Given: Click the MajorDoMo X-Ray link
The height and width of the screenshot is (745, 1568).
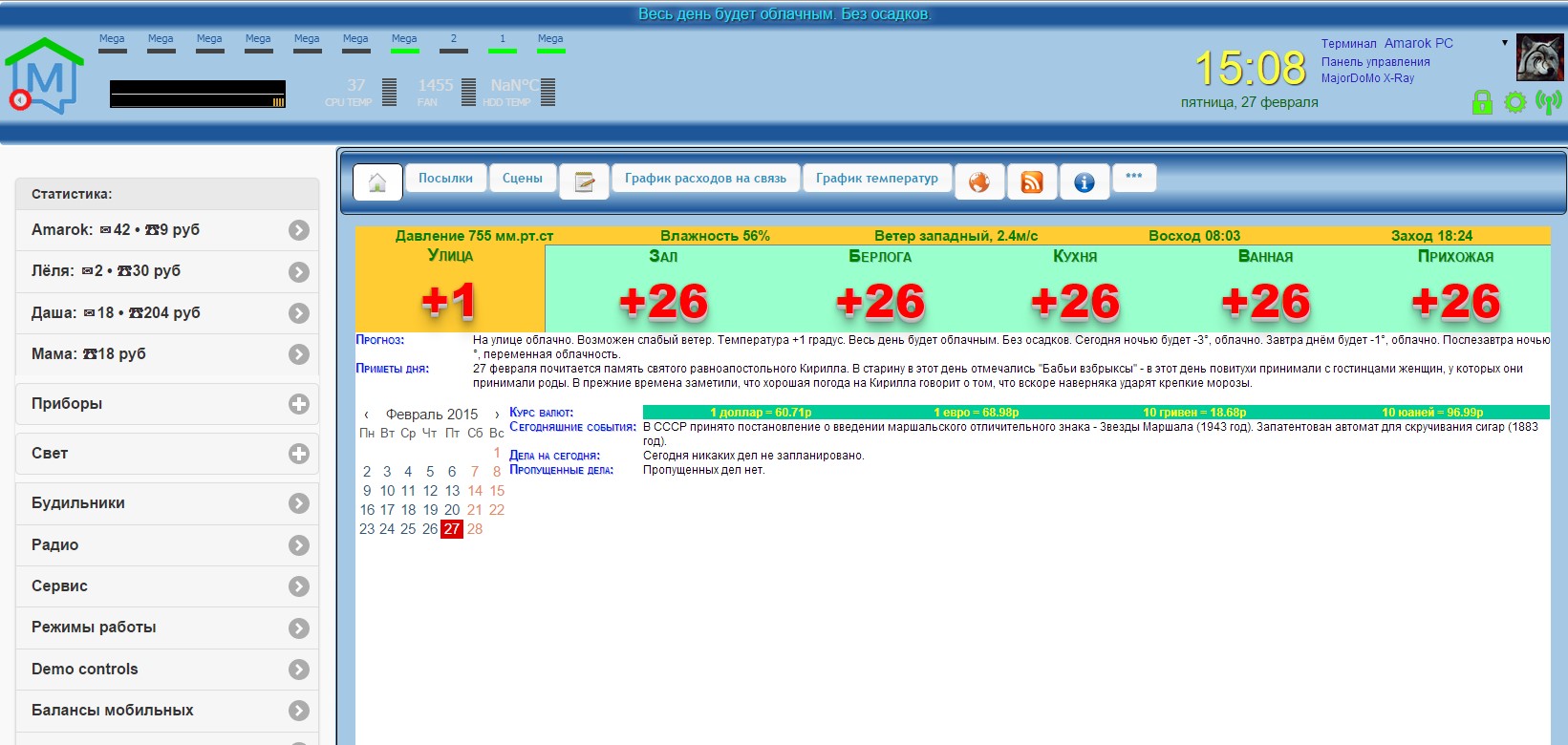Looking at the screenshot, I should tap(1367, 78).
